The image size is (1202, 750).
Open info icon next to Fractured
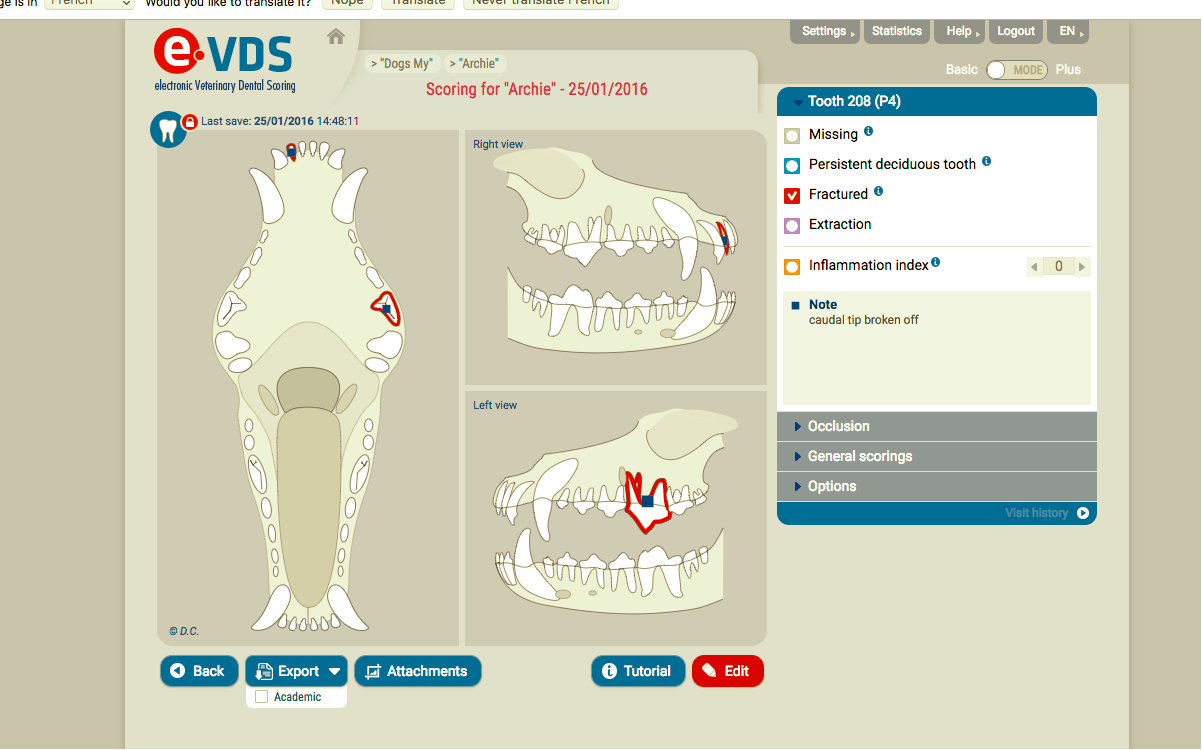point(879,191)
